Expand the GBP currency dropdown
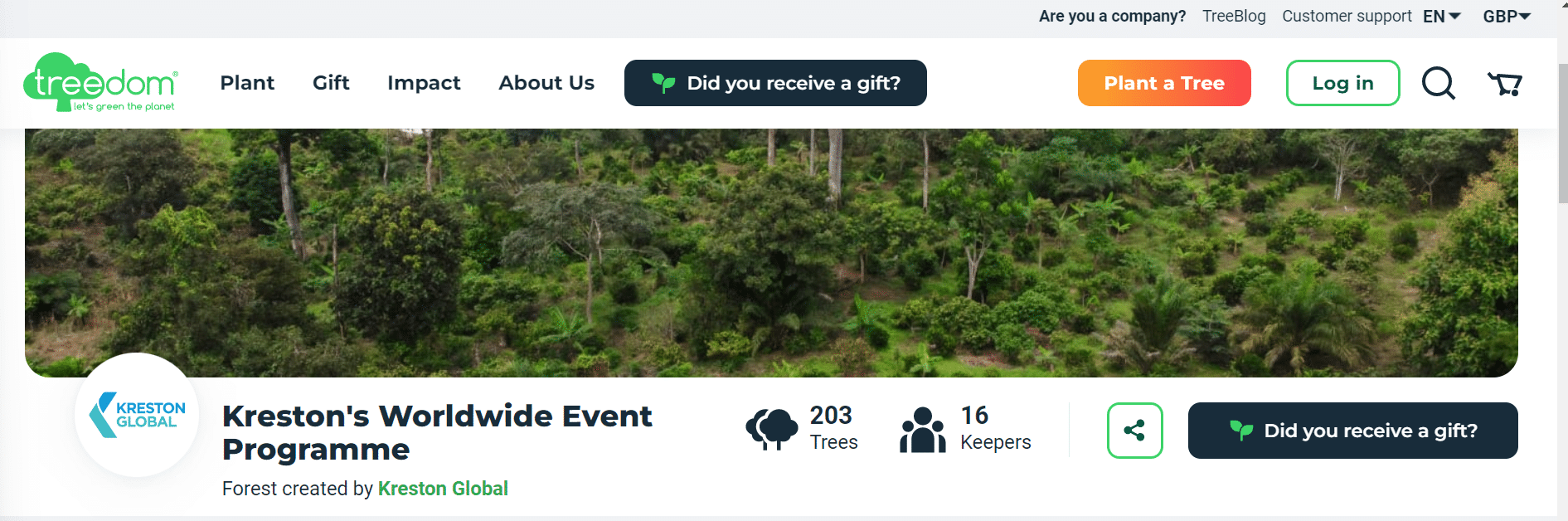This screenshot has width=1568, height=521. click(x=1507, y=17)
